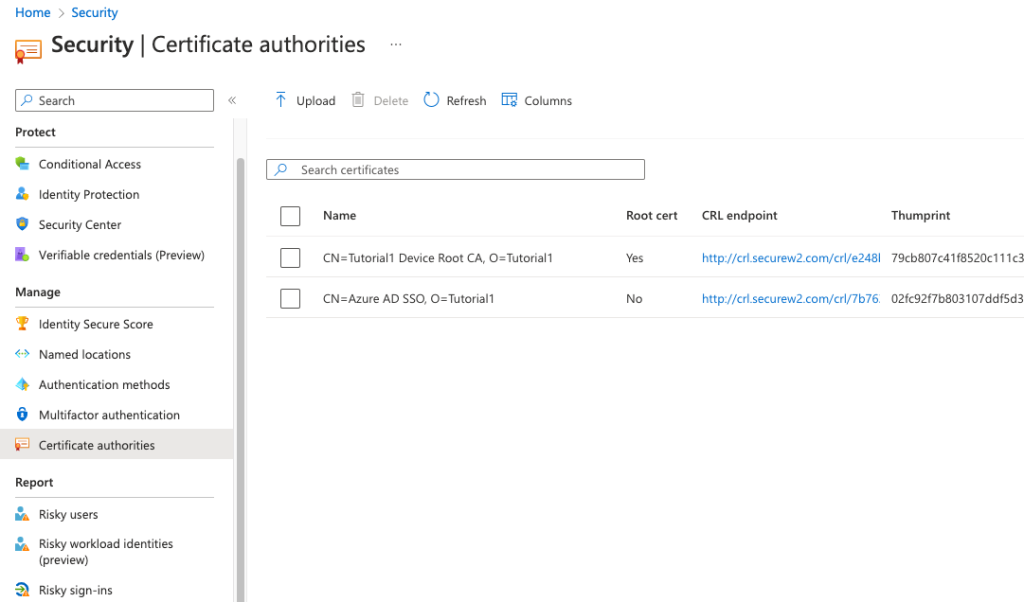Collapse the sidebar with double chevron
The width and height of the screenshot is (1024, 602).
click(x=232, y=100)
